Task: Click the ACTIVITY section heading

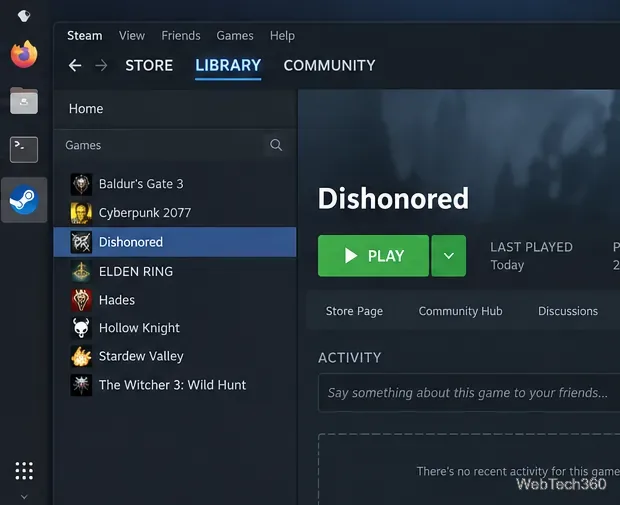Action: (350, 357)
